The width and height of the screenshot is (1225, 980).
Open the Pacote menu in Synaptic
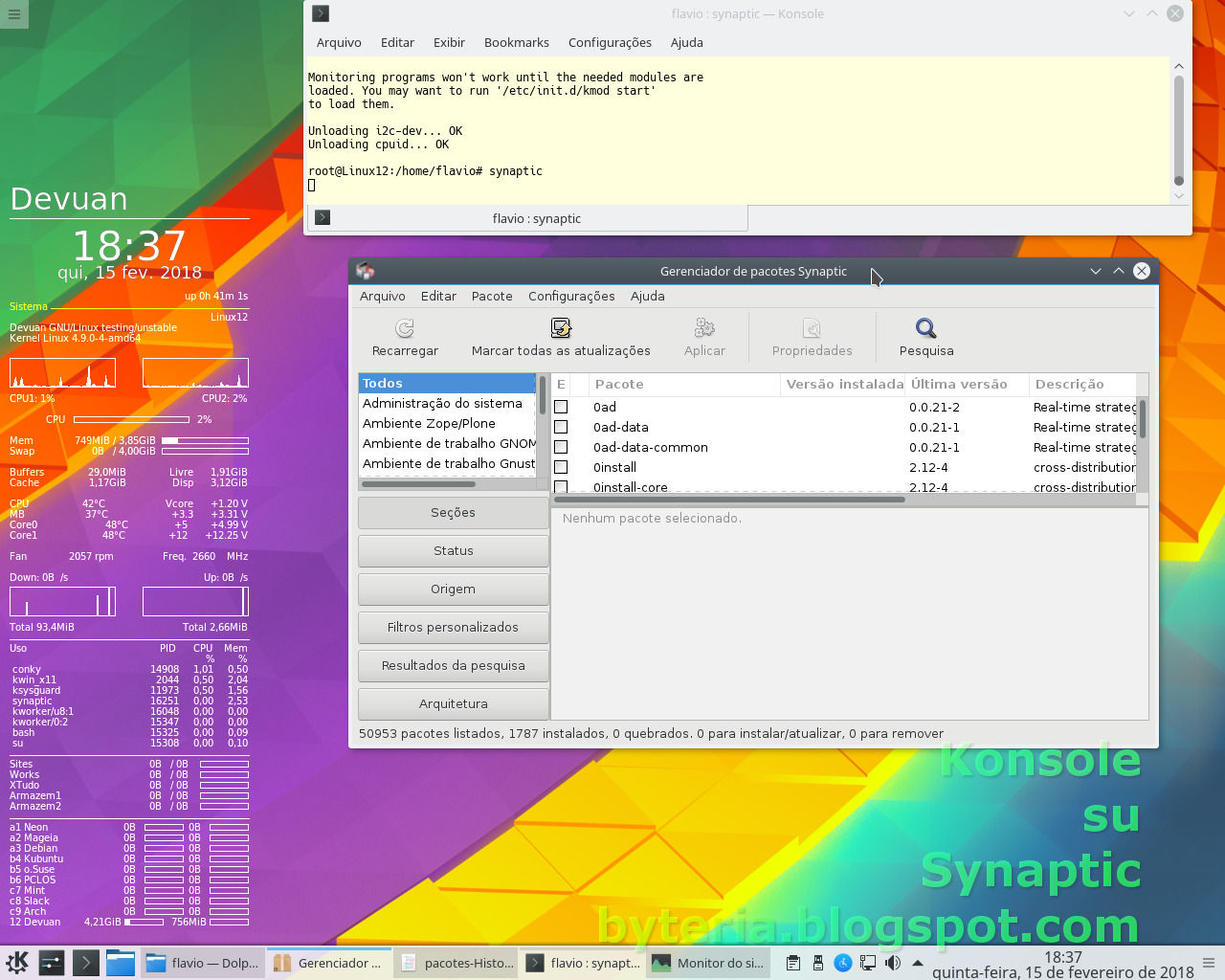click(492, 297)
